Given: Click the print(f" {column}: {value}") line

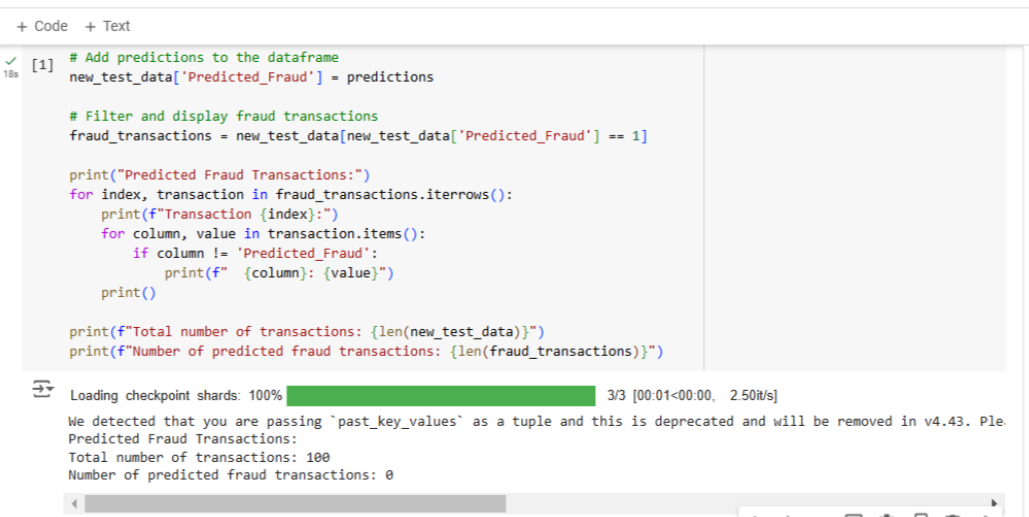Looking at the screenshot, I should tap(279, 273).
